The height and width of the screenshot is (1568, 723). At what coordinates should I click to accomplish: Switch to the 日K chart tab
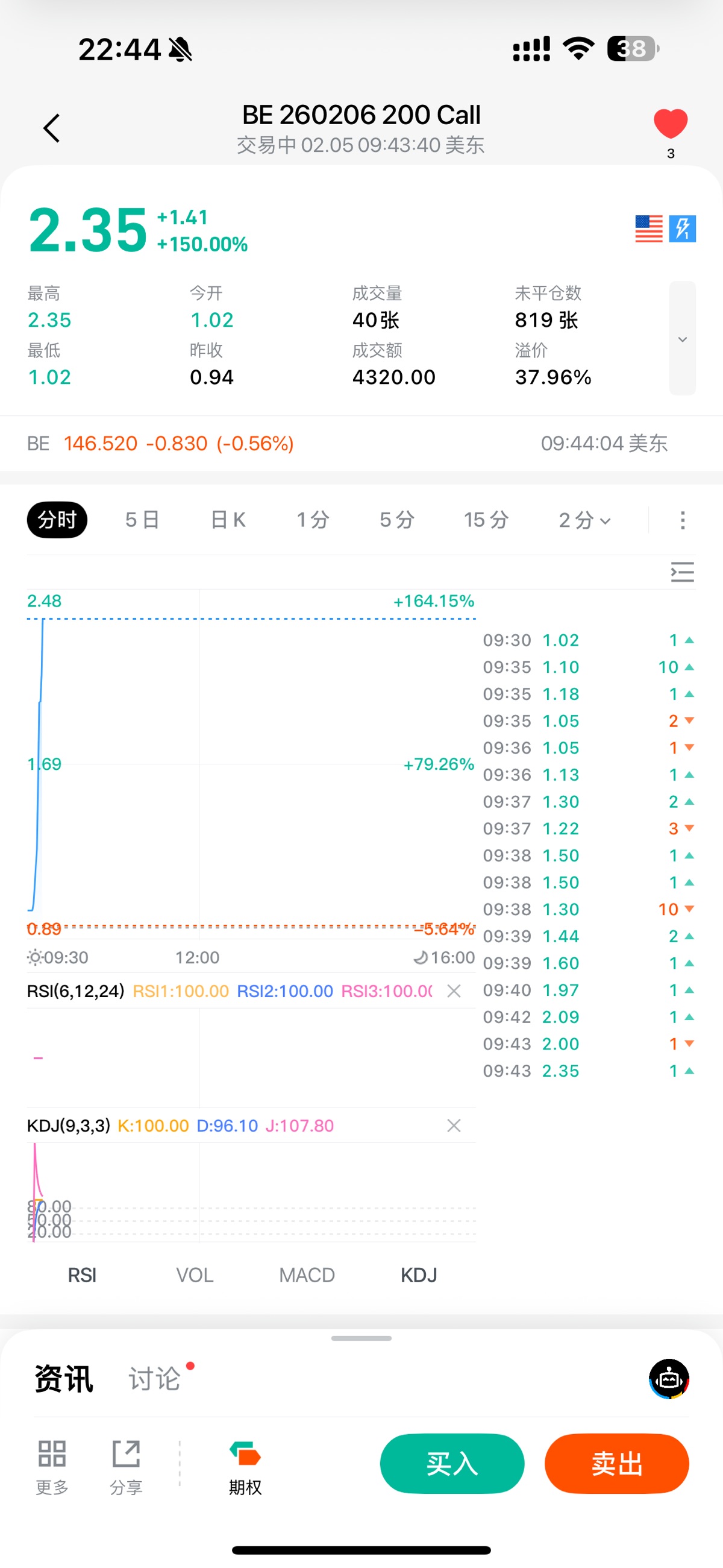228,520
